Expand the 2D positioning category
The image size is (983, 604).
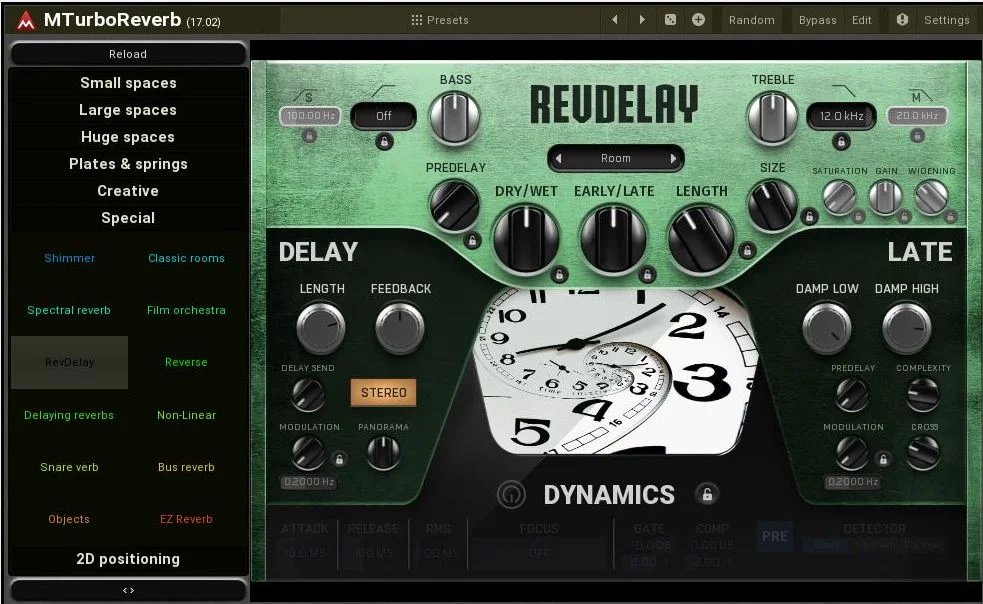(x=128, y=559)
